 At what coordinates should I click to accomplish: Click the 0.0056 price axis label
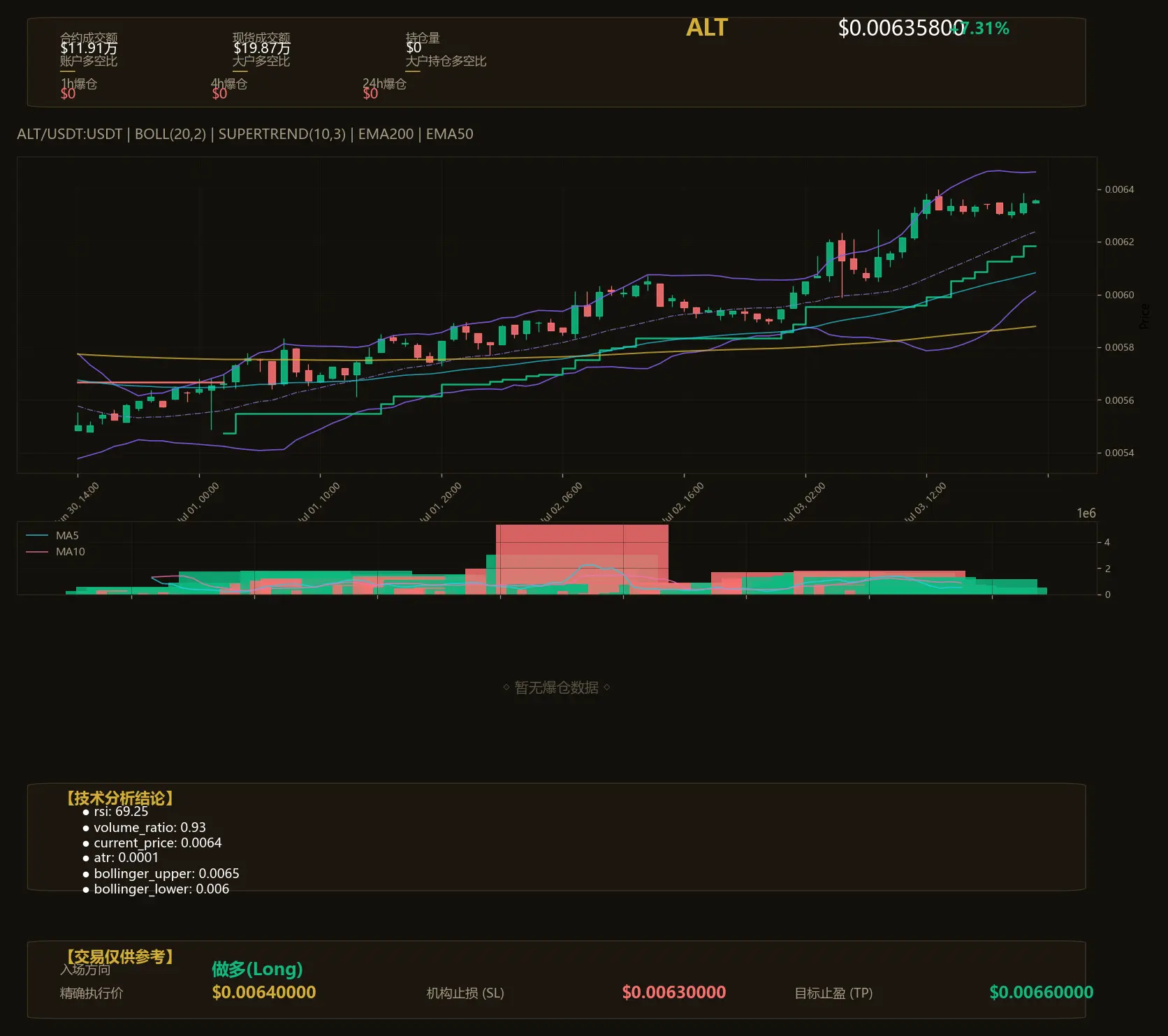tap(1119, 400)
